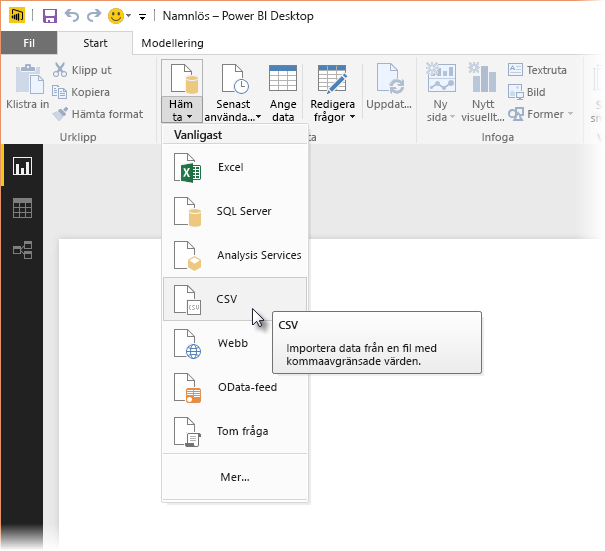Open the smiley feedback dropdown arrow
Image resolution: width=605 pixels, height=551 pixels.
click(128, 16)
